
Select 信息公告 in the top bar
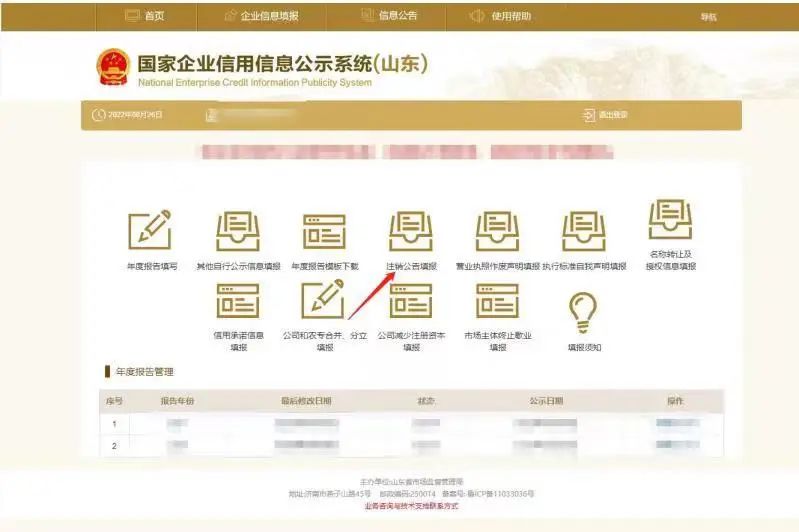386,16
